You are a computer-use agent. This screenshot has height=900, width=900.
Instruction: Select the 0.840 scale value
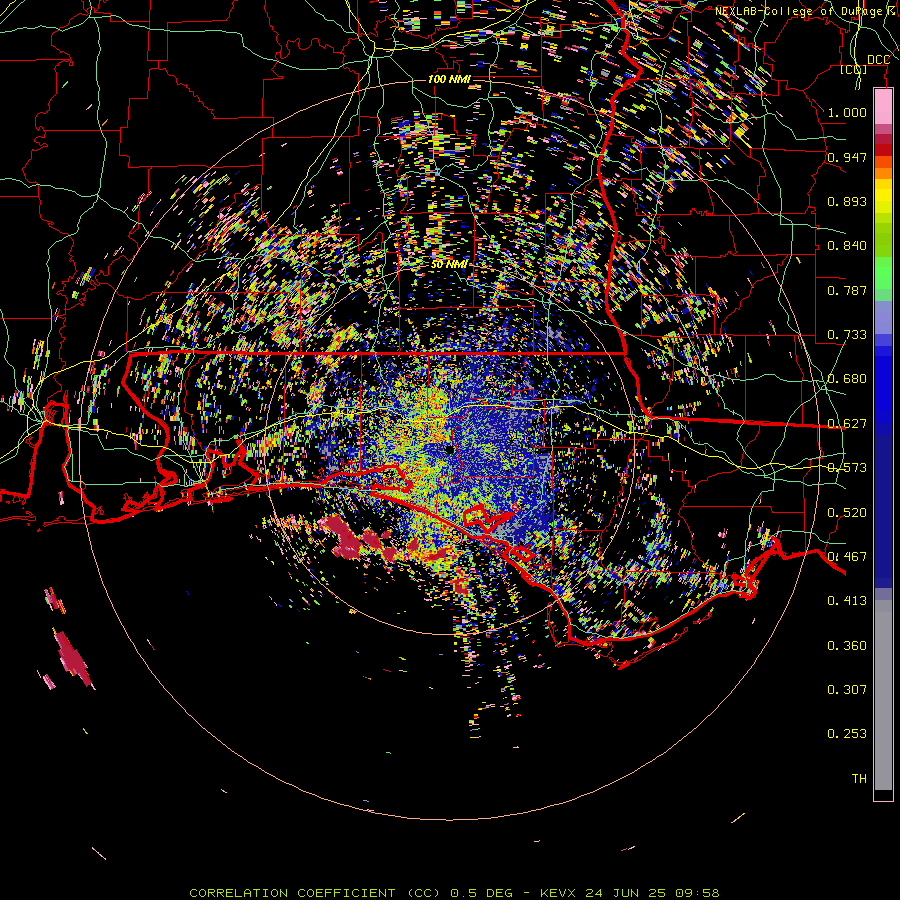tap(847, 245)
